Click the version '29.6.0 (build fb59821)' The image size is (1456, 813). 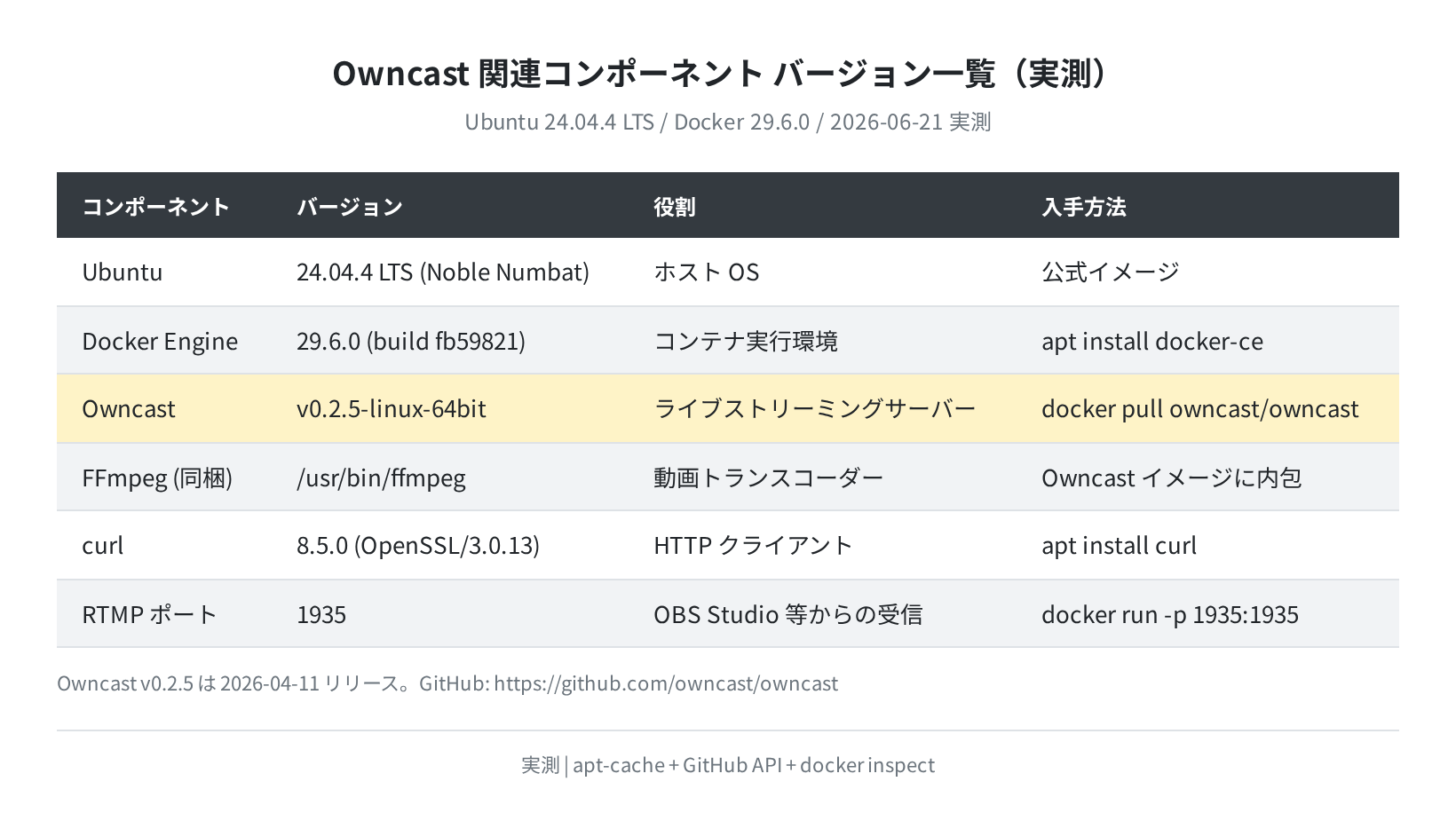(411, 341)
